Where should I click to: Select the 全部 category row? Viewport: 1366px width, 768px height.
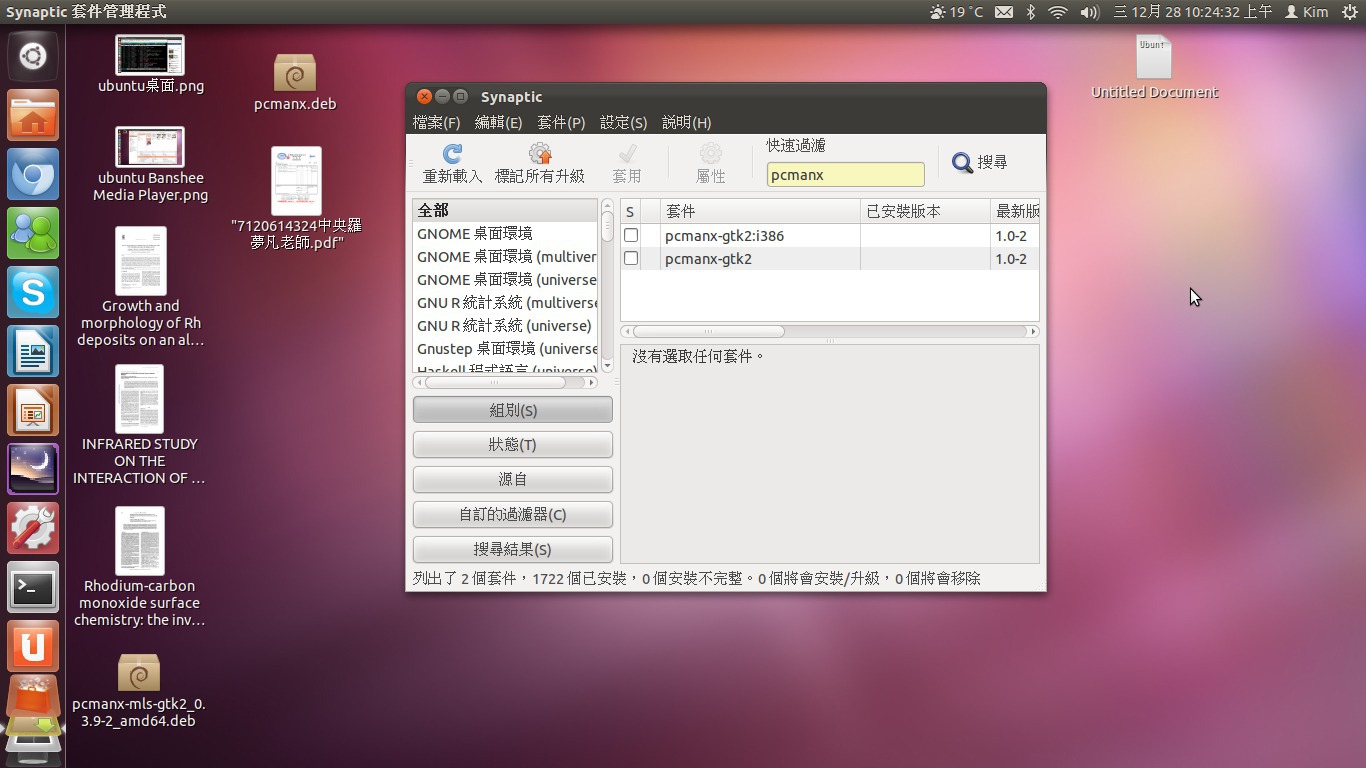coord(505,210)
